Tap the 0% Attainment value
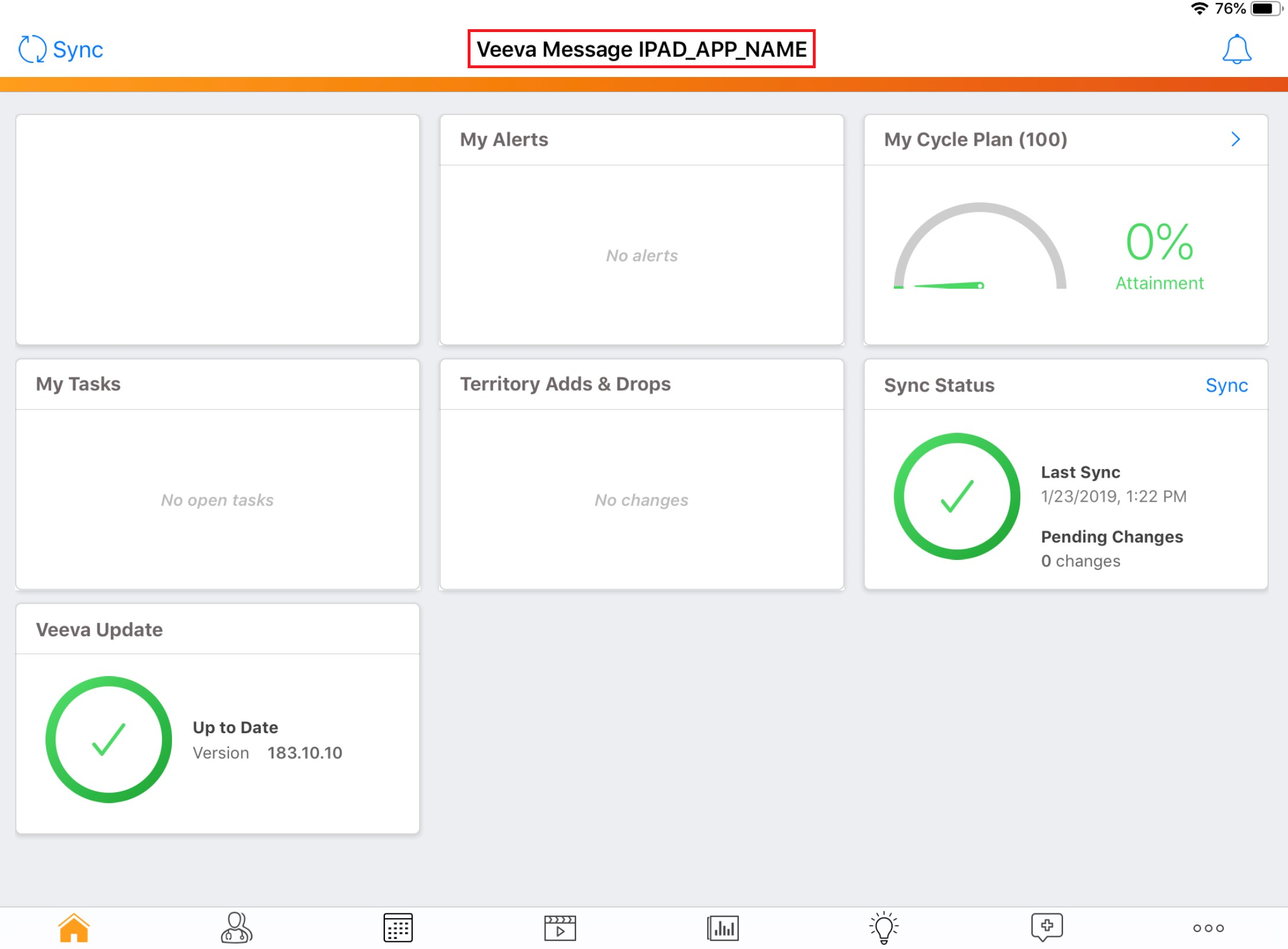The height and width of the screenshot is (949, 1288). pyautogui.click(x=1159, y=242)
